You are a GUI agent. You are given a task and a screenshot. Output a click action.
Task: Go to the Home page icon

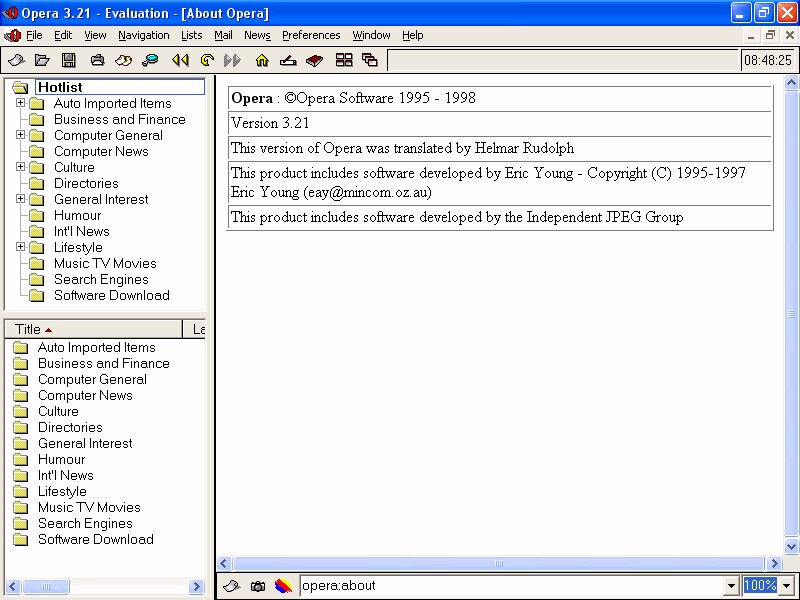262,60
